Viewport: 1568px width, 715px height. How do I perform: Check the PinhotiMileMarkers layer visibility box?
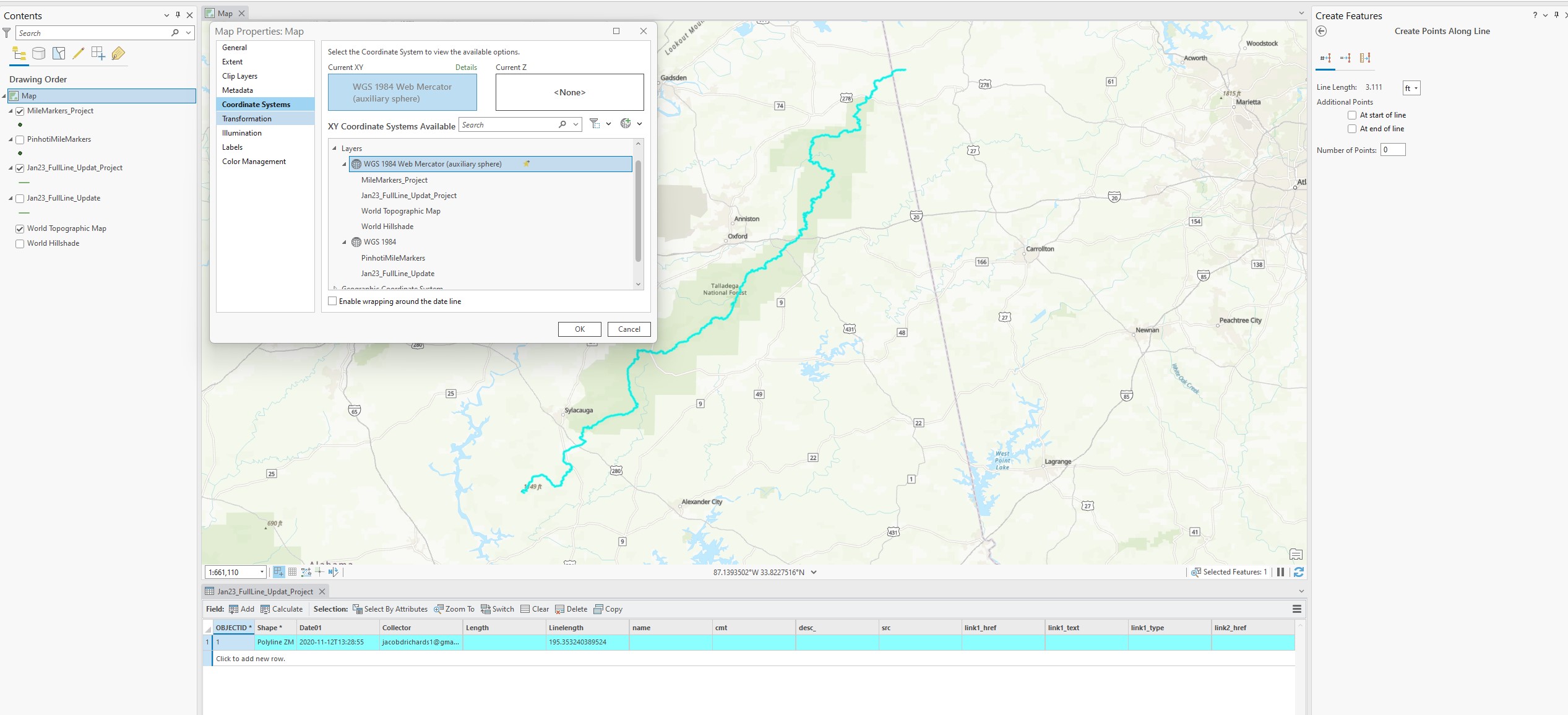(20, 140)
